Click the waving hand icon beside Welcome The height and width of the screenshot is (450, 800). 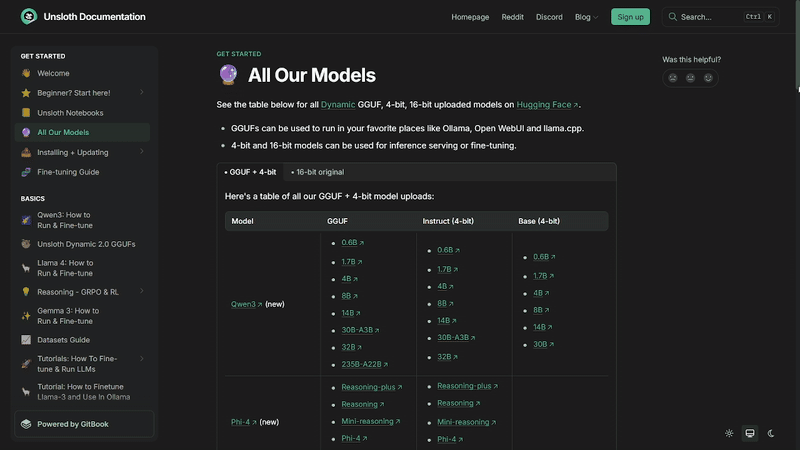tap(26, 73)
